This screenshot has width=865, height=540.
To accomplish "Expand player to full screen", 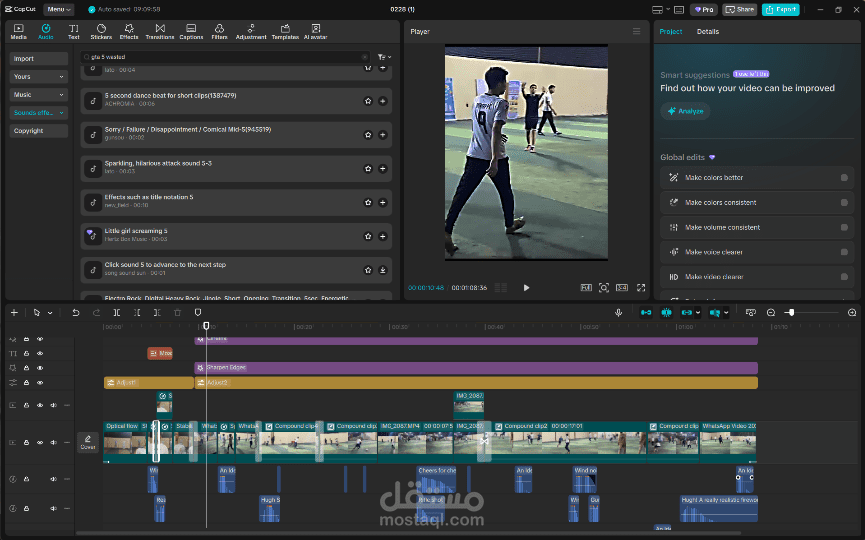I will [x=641, y=288].
